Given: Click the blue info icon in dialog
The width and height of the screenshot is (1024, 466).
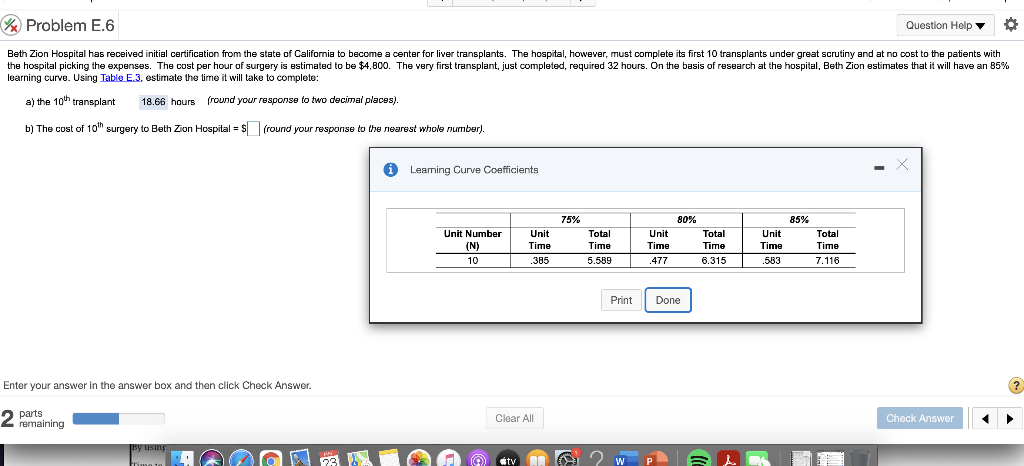Looking at the screenshot, I should pos(391,170).
